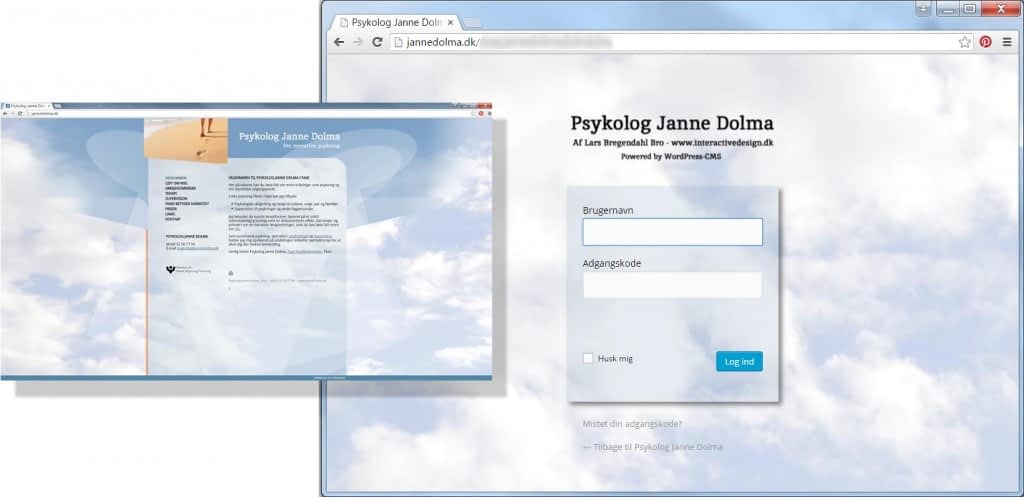The height and width of the screenshot is (497, 1024).
Task: Open the Pinterest extension in login window
Action: [985, 42]
